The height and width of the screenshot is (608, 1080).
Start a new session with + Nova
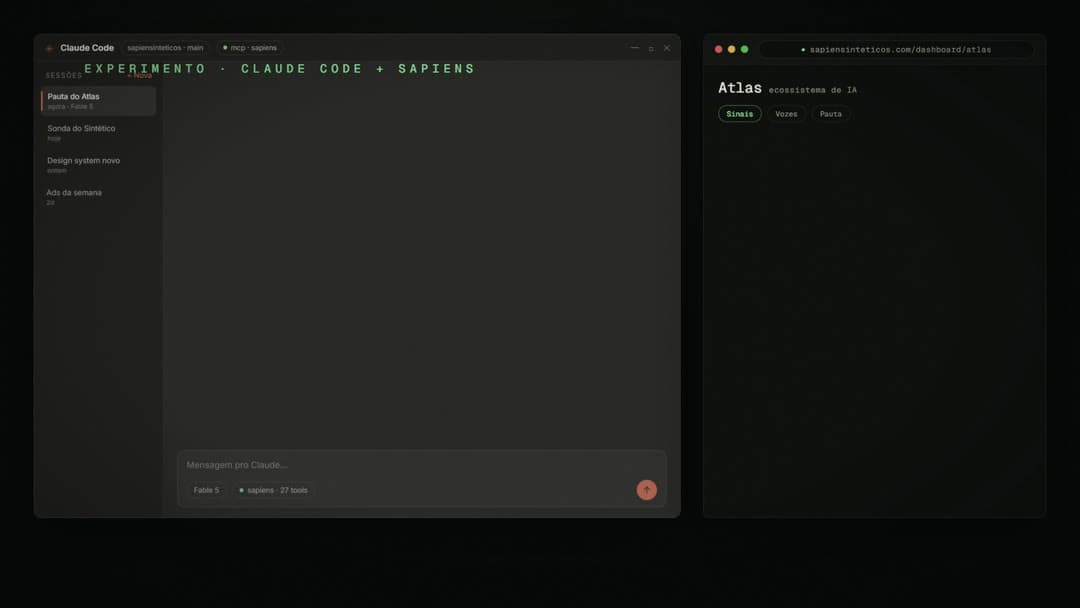pos(140,75)
